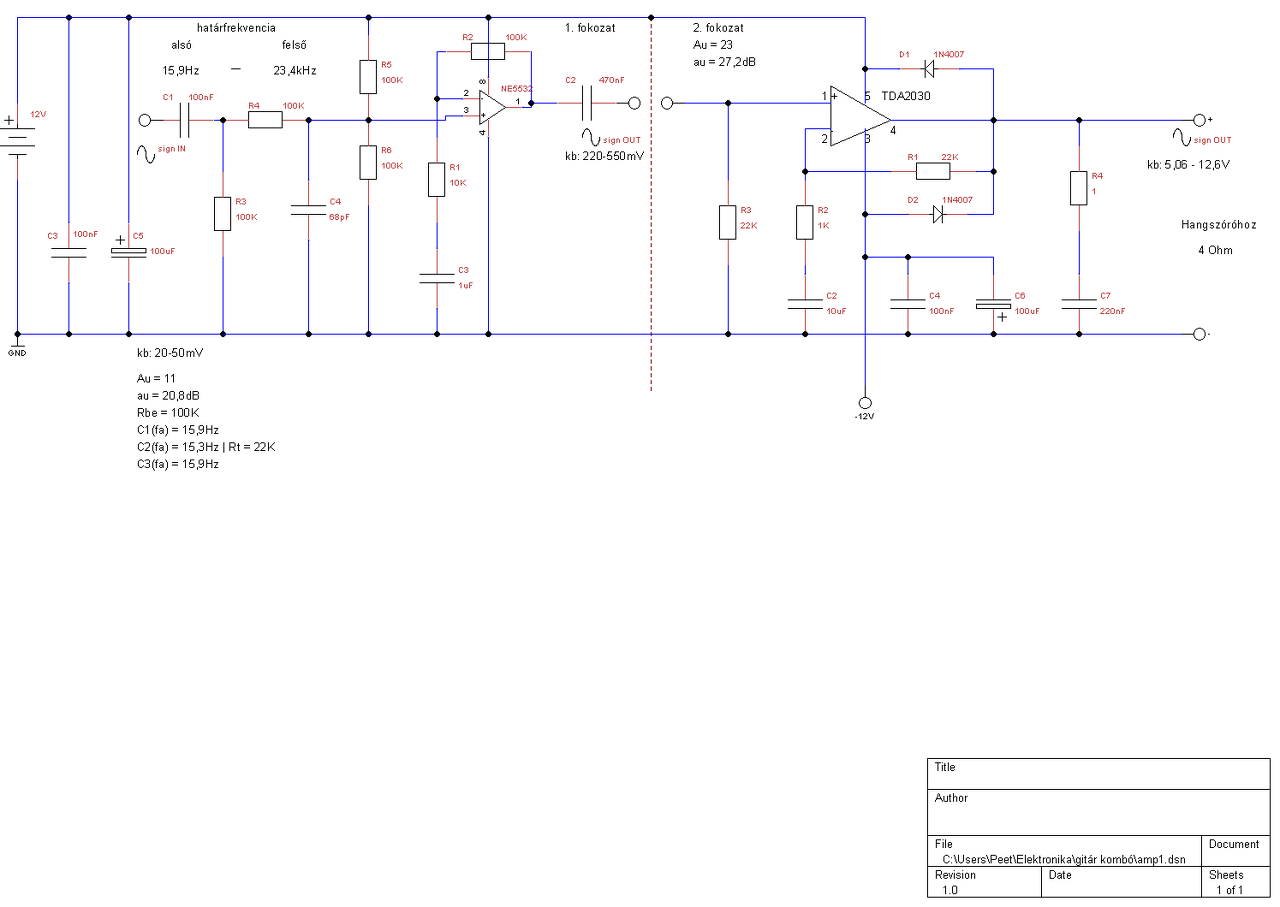Select electrolytic capacitor C6 100uF
The height and width of the screenshot is (907, 1280).
click(993, 304)
